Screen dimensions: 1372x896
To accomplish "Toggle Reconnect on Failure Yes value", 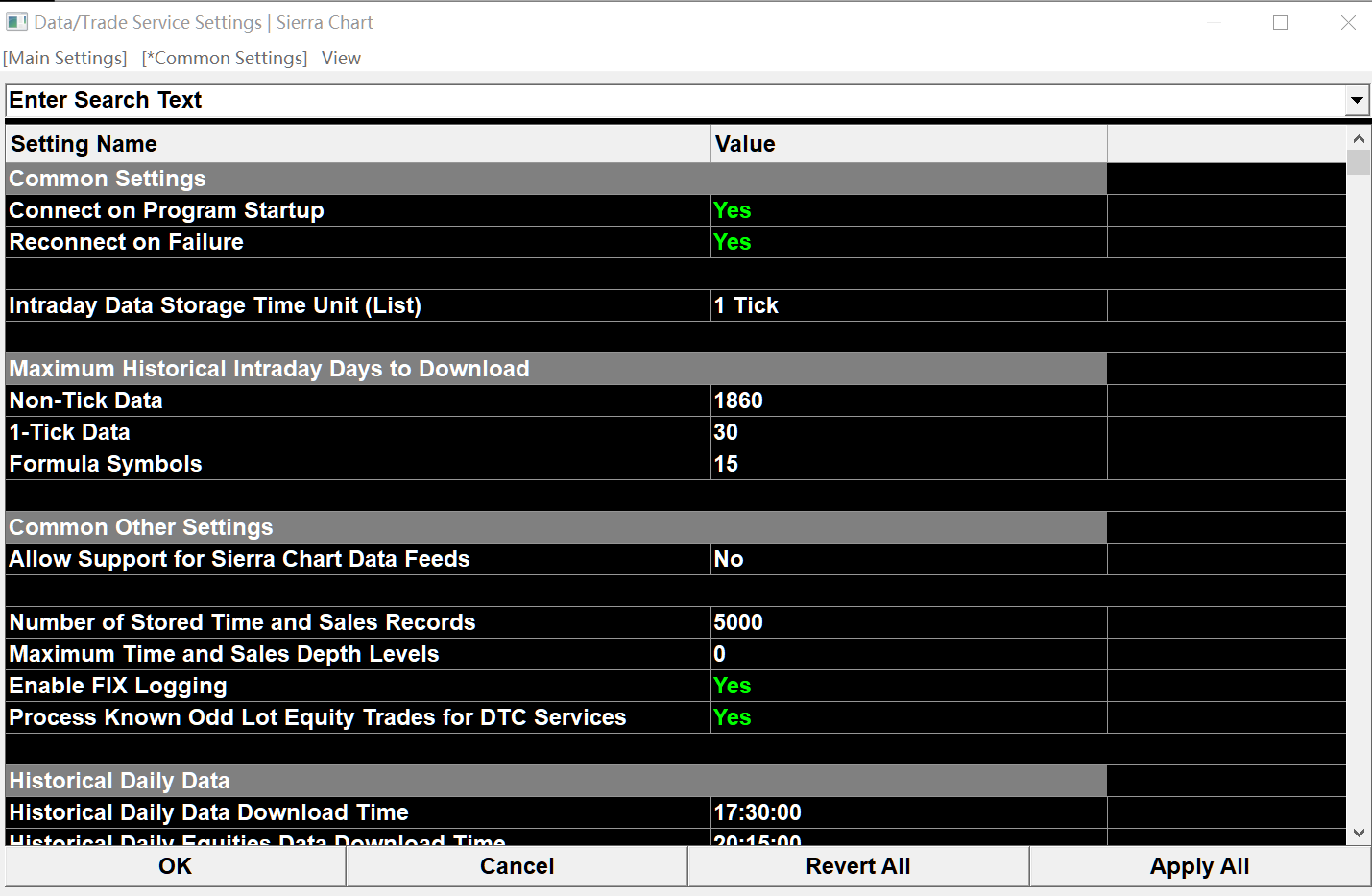I will tap(908, 242).
